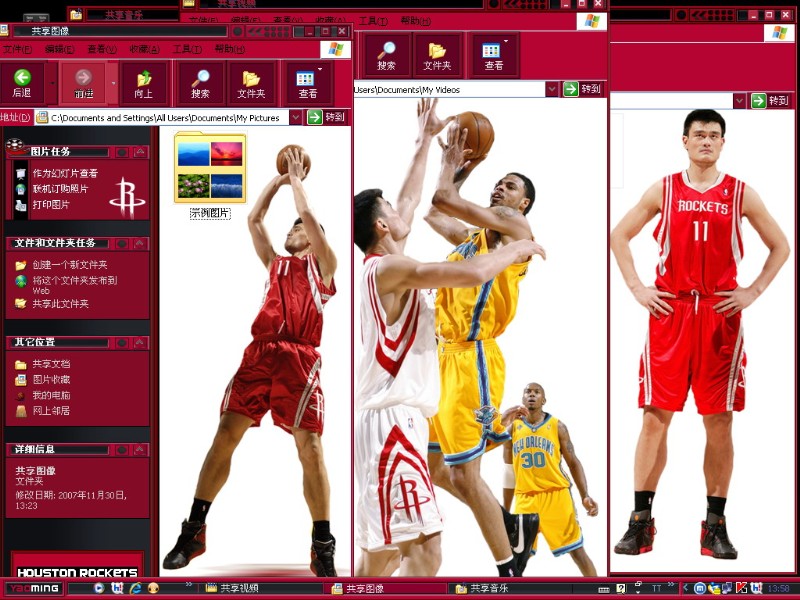Show hidden system tray icons arrow
Screen dimensions: 800x600
coord(686,588)
